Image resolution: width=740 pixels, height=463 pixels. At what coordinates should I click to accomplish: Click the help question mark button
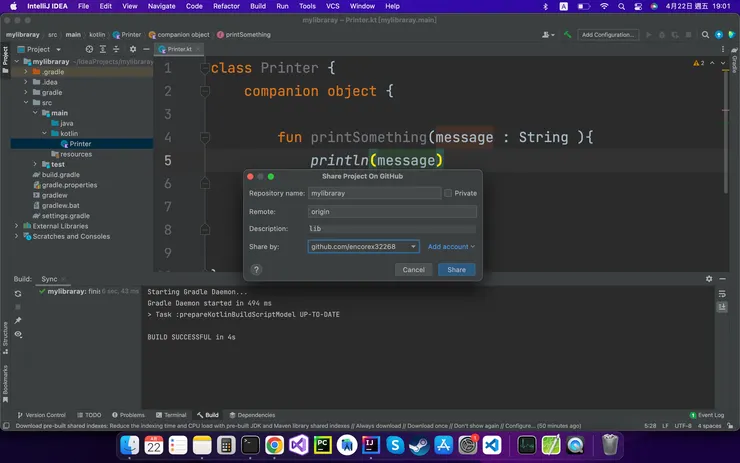(256, 270)
